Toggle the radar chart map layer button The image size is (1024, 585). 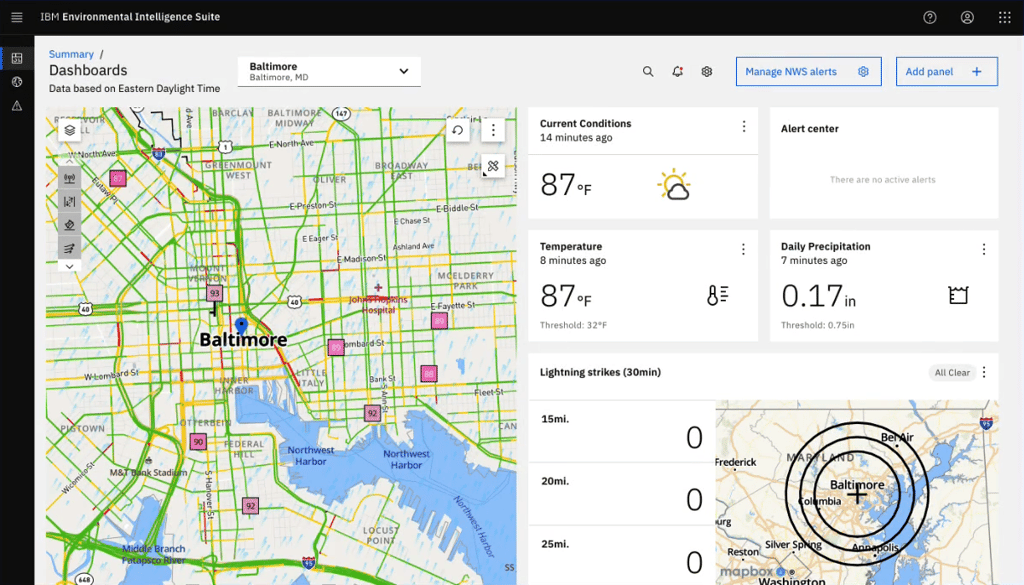(x=69, y=201)
